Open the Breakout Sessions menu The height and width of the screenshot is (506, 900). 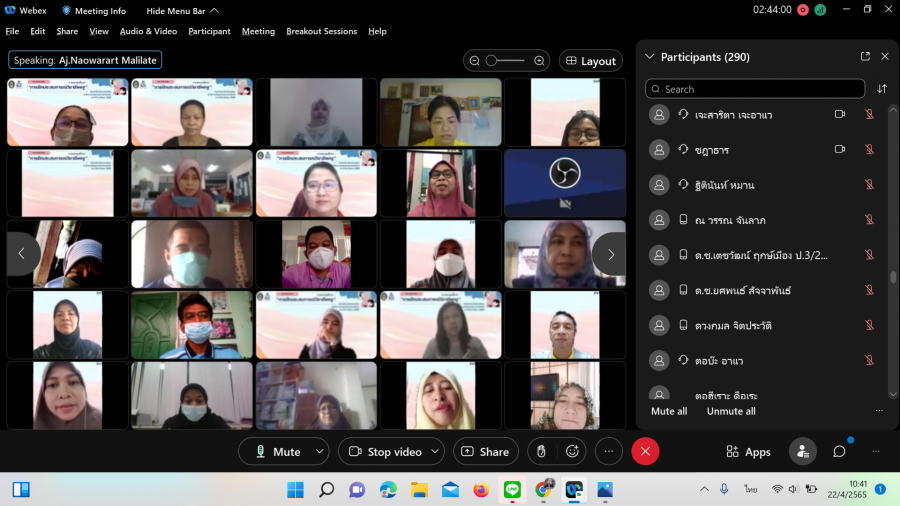[321, 31]
